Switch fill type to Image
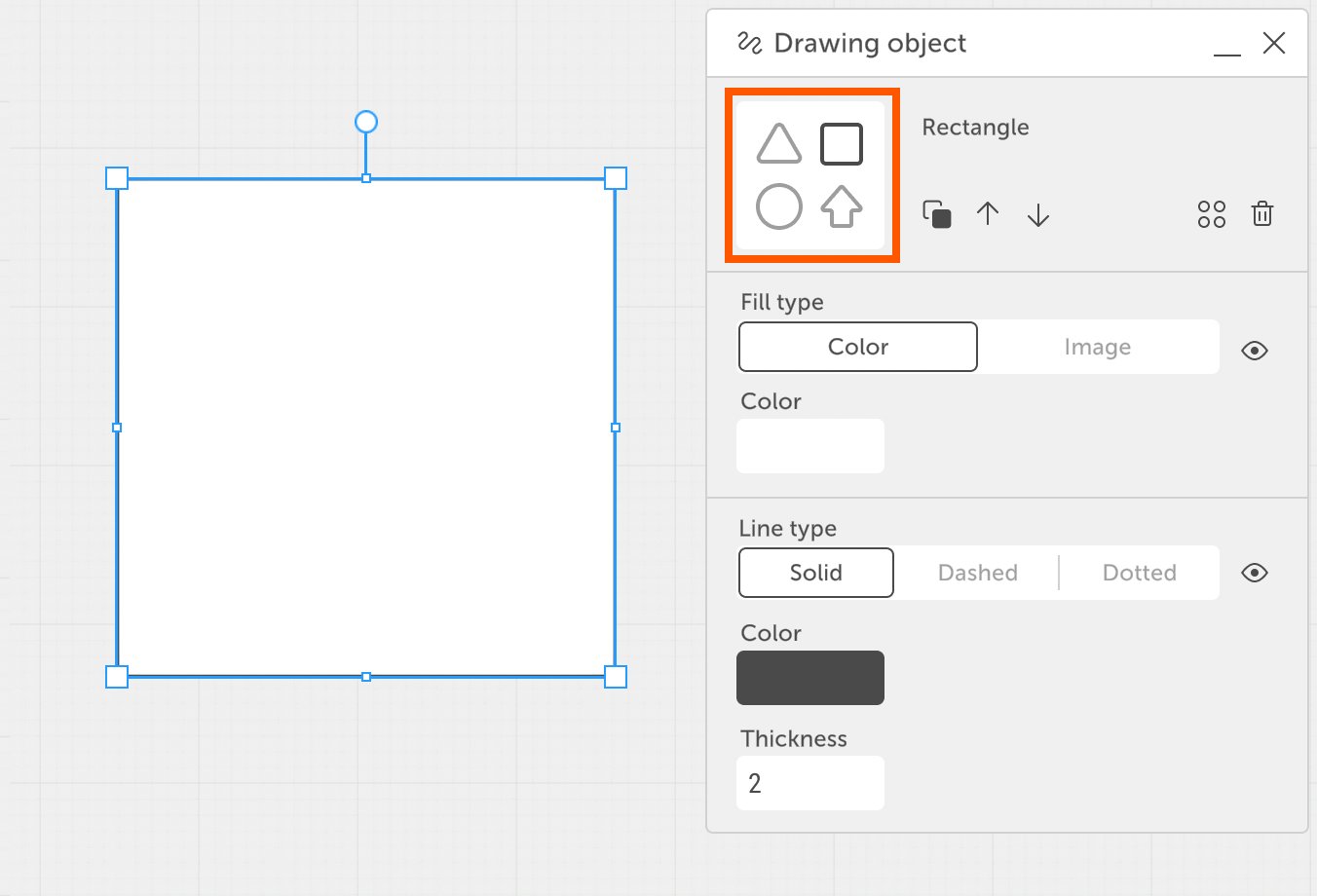This screenshot has width=1317, height=896. [x=1098, y=347]
